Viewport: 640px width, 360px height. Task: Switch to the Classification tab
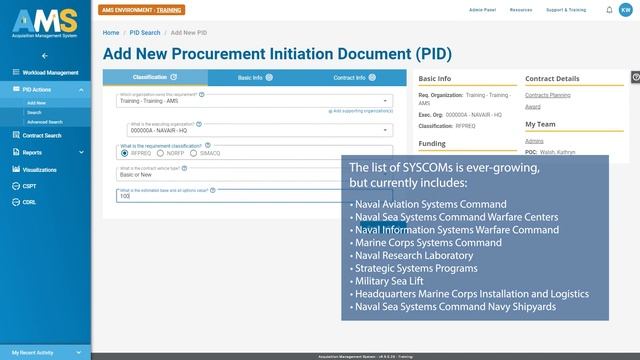point(155,77)
